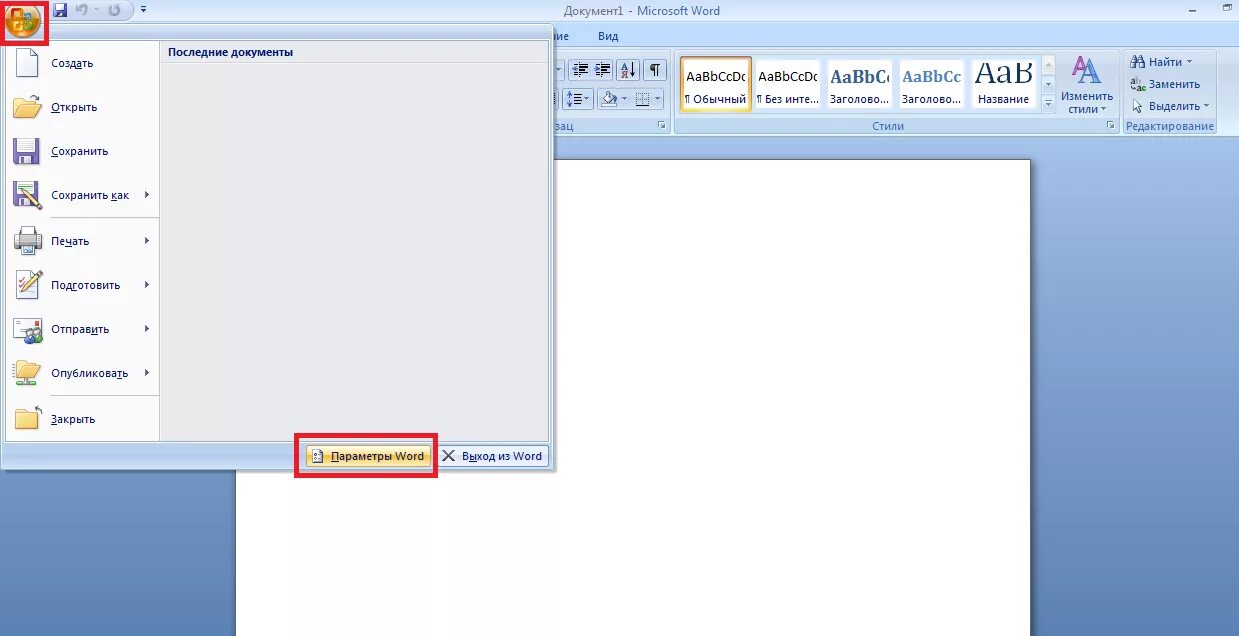The height and width of the screenshot is (636, 1239).
Task: Open the Опубликовать submenu
Action: [x=82, y=373]
